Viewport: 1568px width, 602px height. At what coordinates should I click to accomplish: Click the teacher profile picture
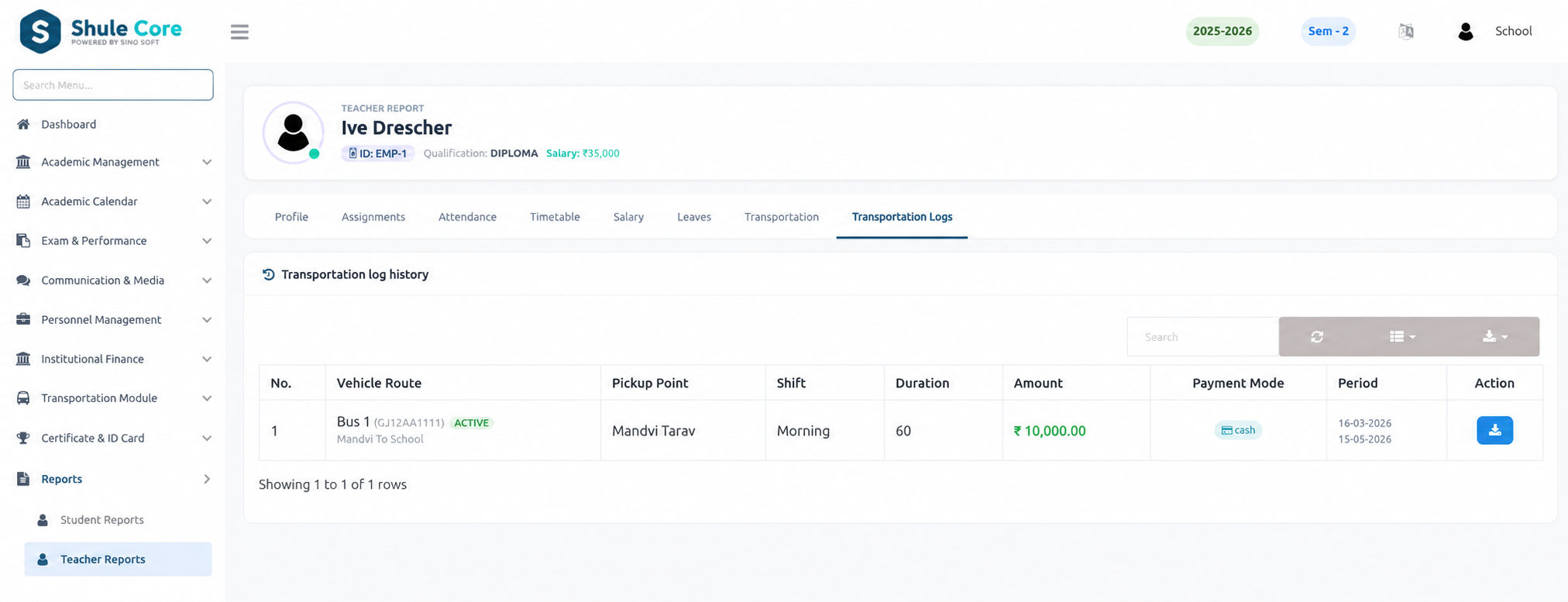coord(294,132)
